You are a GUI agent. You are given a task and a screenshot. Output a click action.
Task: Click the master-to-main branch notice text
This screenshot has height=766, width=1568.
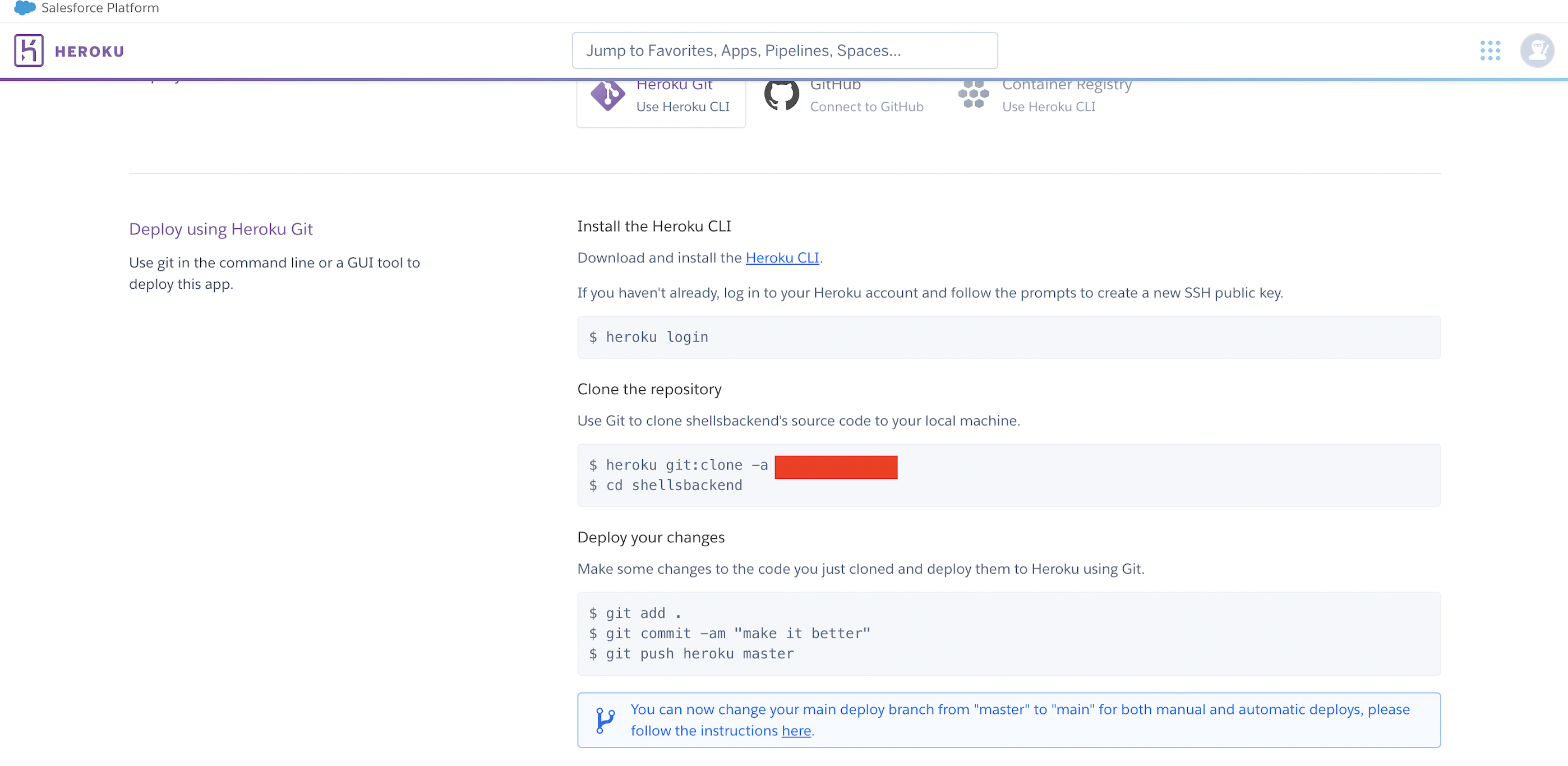coord(1020,721)
